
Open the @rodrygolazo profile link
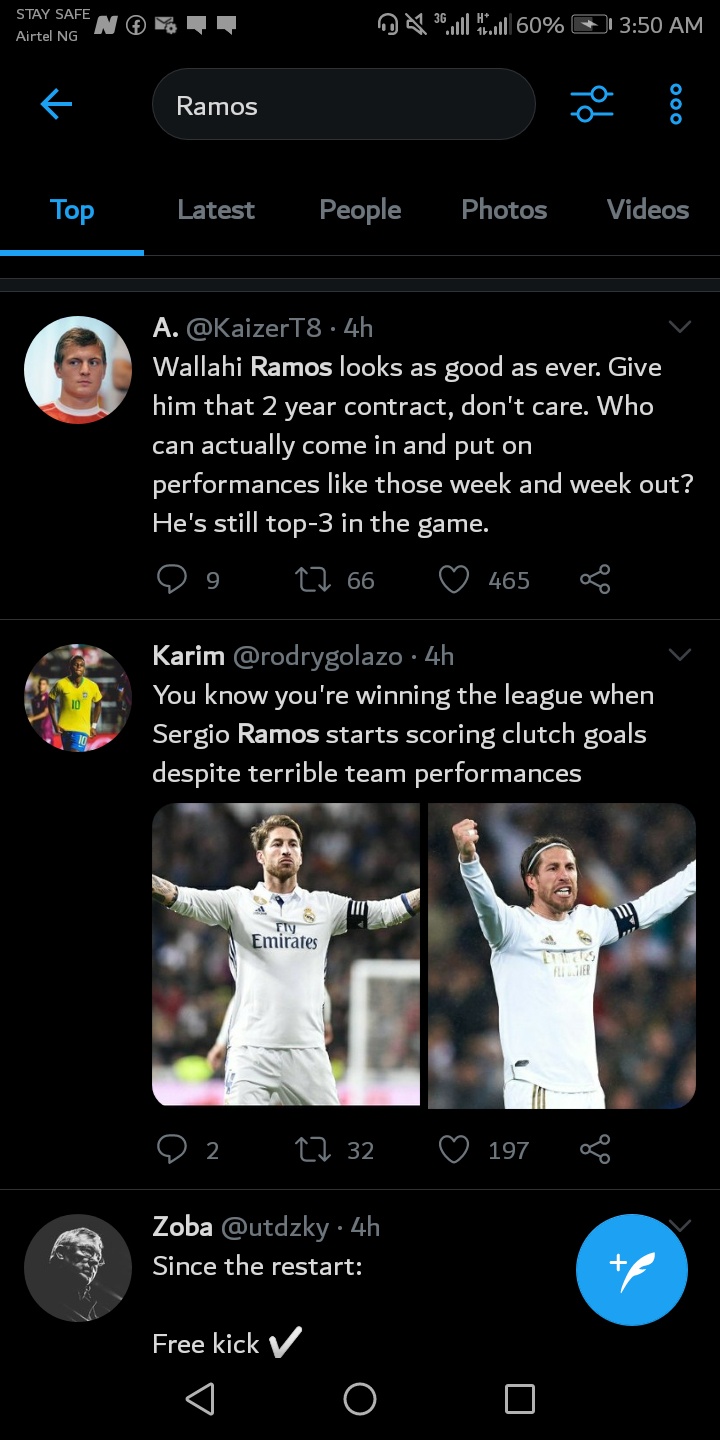318,657
